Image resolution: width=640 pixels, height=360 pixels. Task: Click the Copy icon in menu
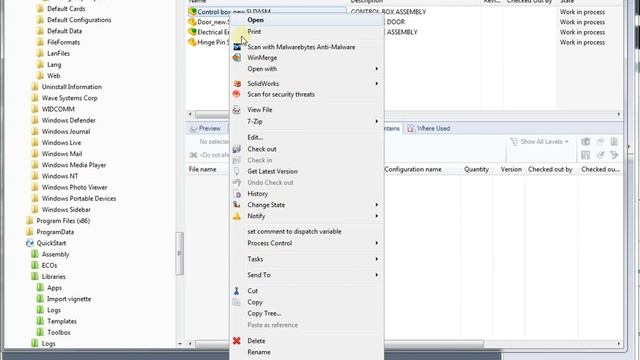coord(236,302)
